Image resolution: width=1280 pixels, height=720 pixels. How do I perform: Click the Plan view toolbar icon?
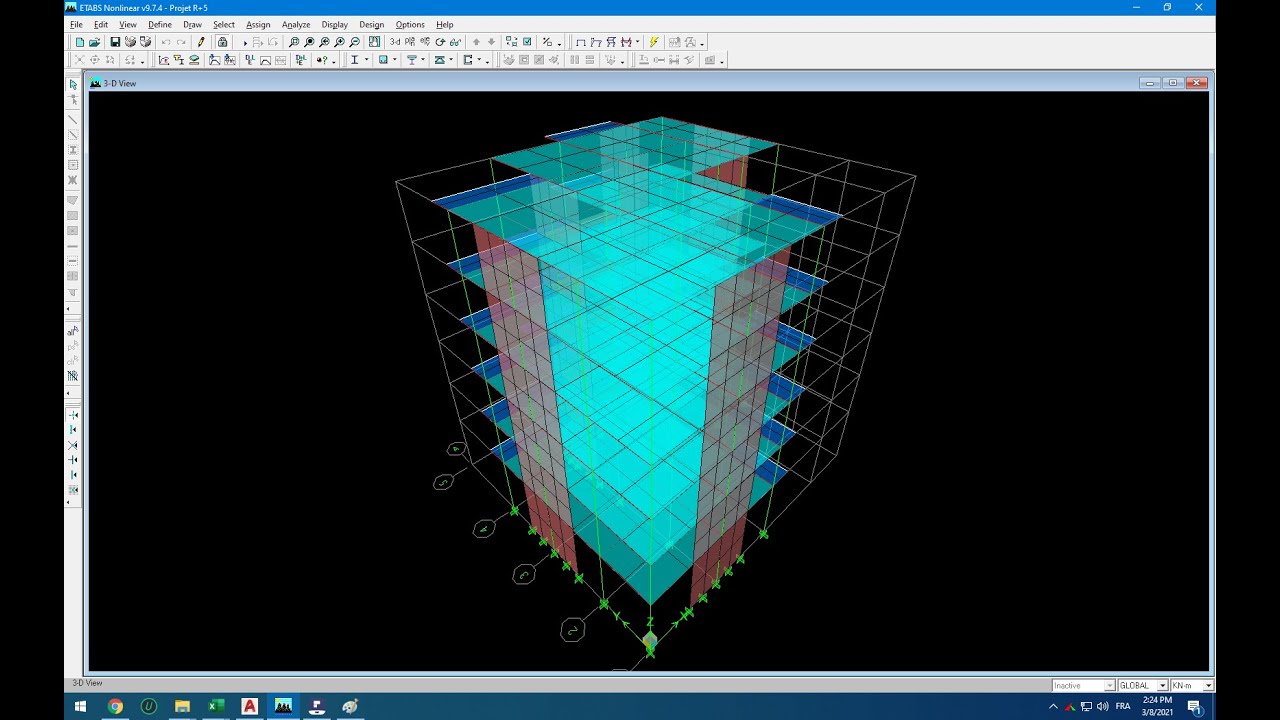410,42
